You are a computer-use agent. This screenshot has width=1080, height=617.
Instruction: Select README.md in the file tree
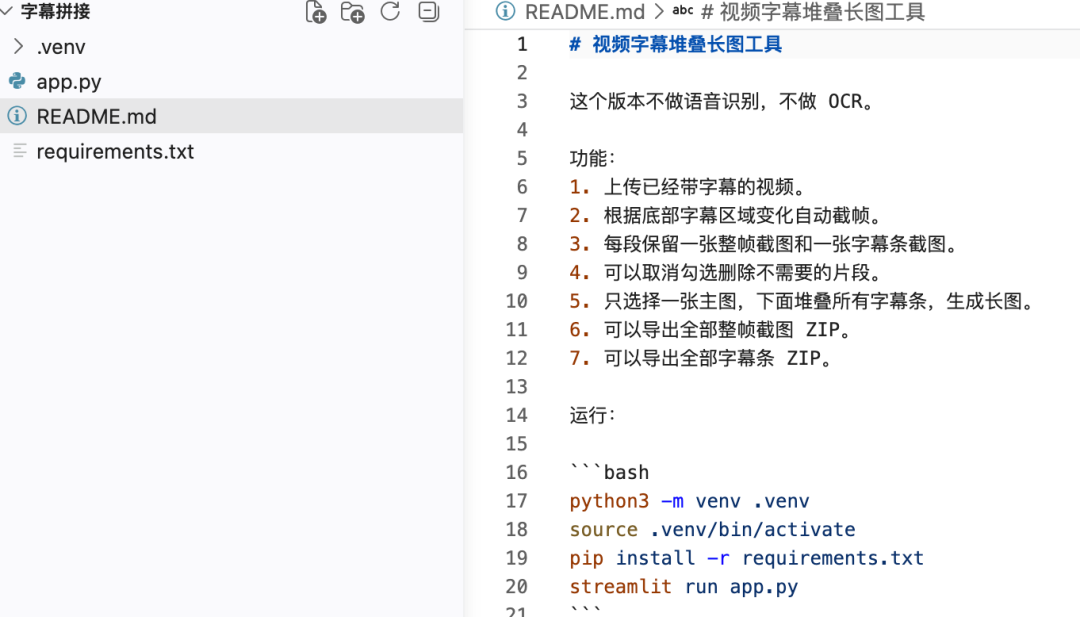(x=231, y=116)
